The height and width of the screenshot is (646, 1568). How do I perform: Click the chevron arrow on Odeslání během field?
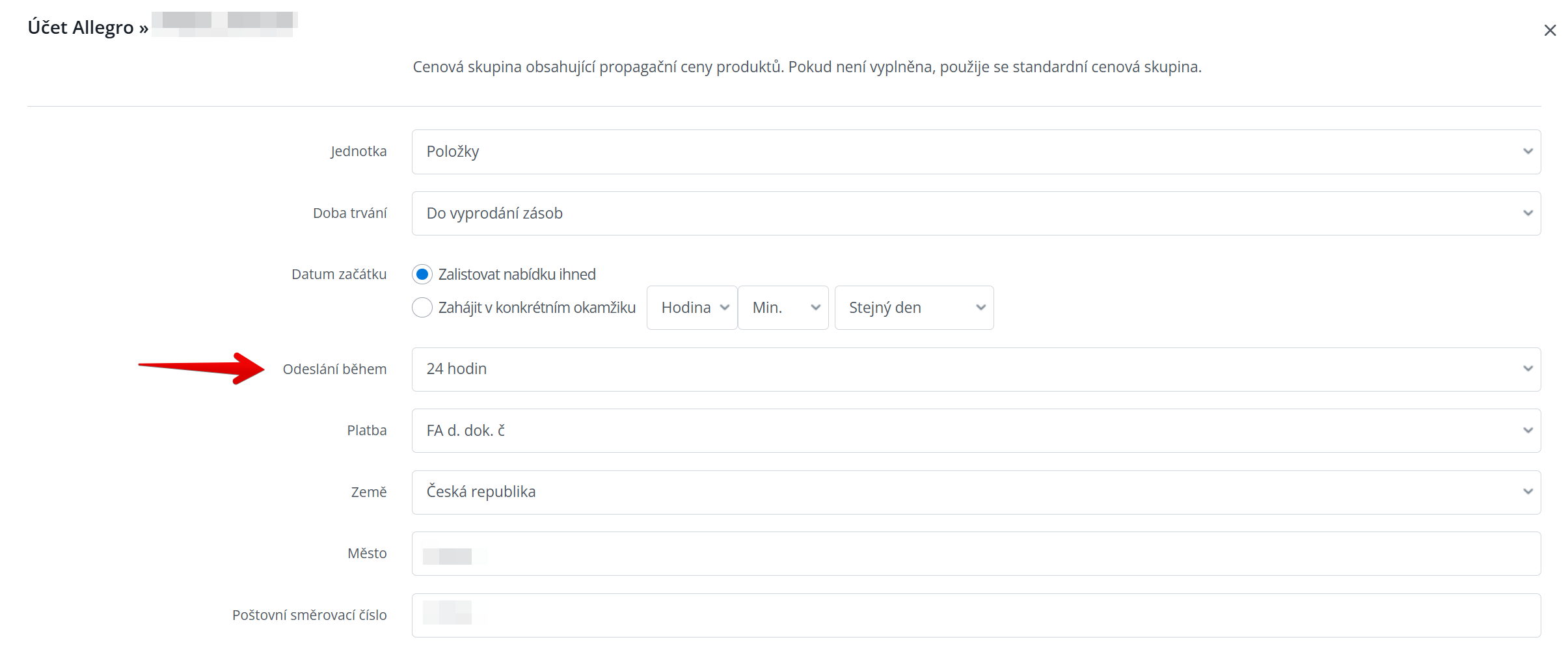click(x=1528, y=369)
